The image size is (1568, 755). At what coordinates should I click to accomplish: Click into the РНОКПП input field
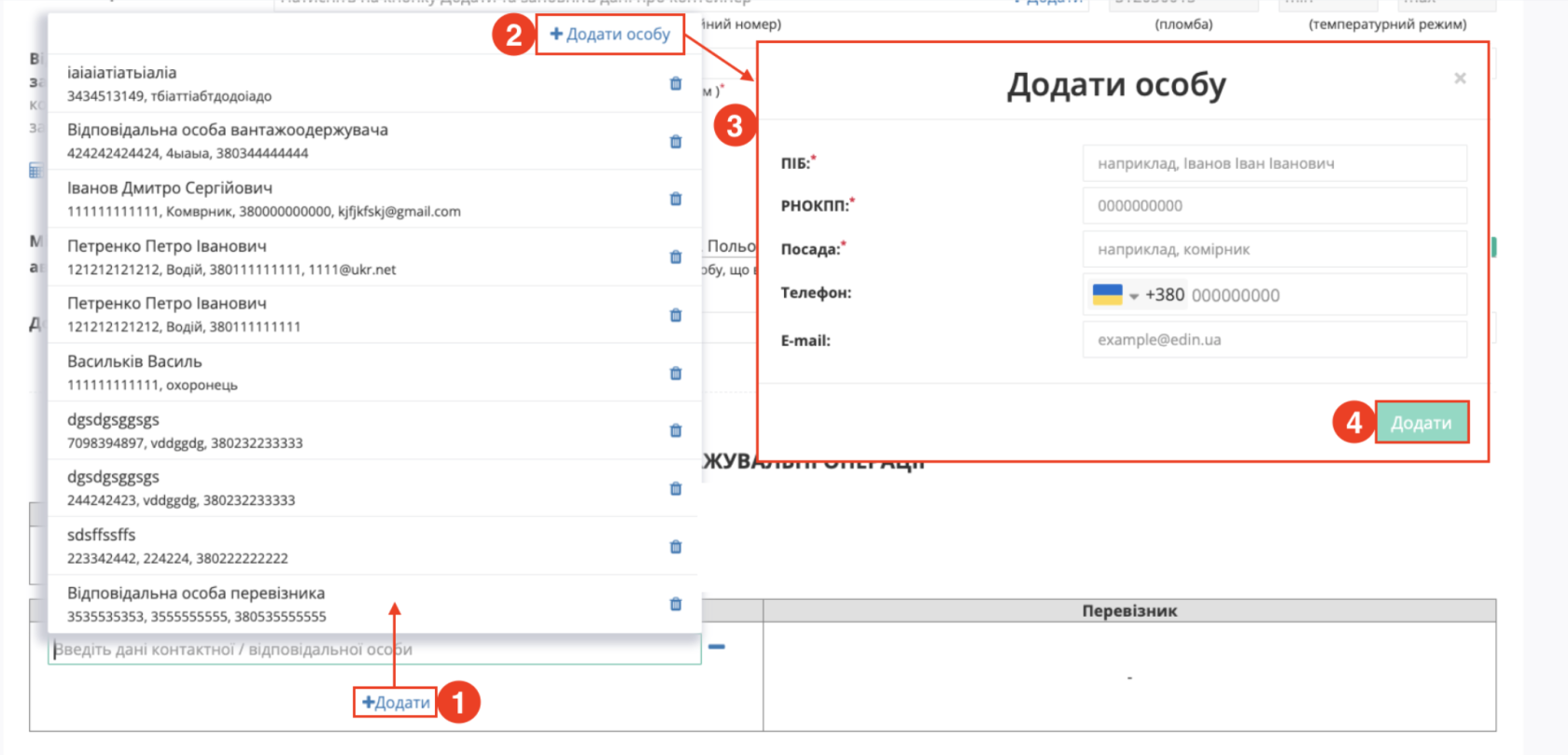click(x=1275, y=205)
